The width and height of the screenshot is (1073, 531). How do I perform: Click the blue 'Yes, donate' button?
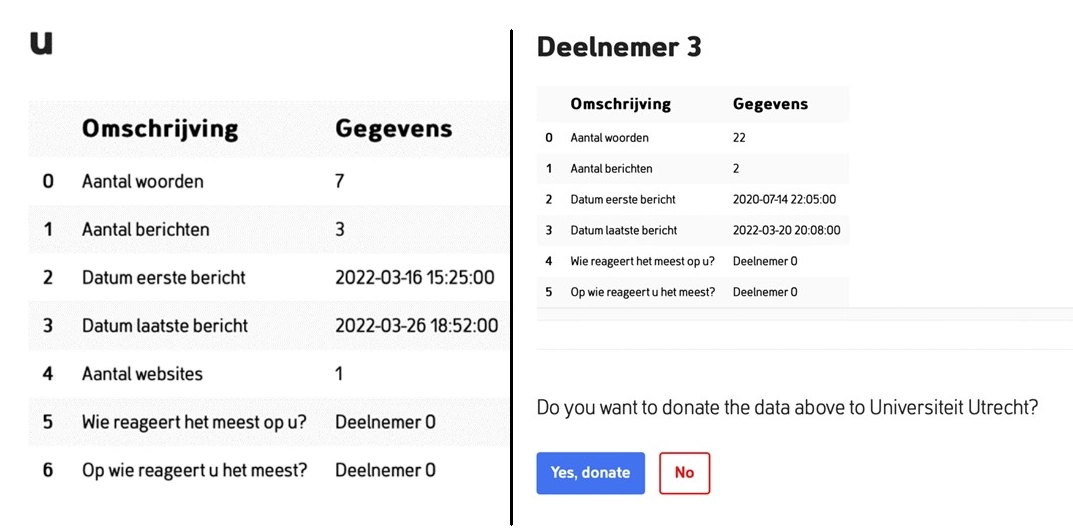click(590, 473)
